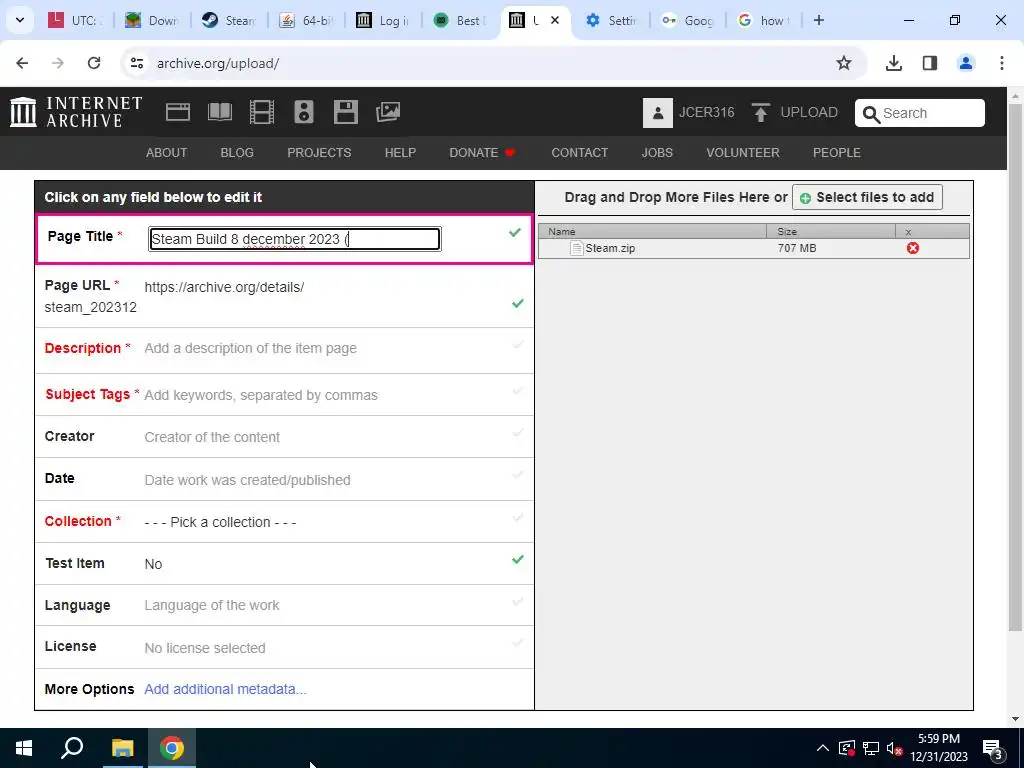Open File Explorer from taskbar

pos(122,748)
